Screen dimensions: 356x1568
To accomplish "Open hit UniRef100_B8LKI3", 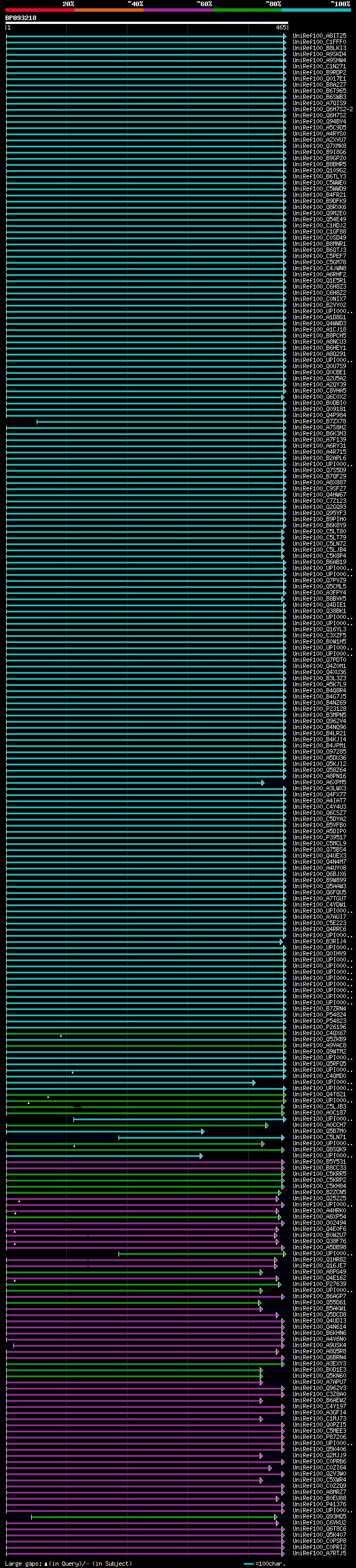I will click(x=319, y=48).
